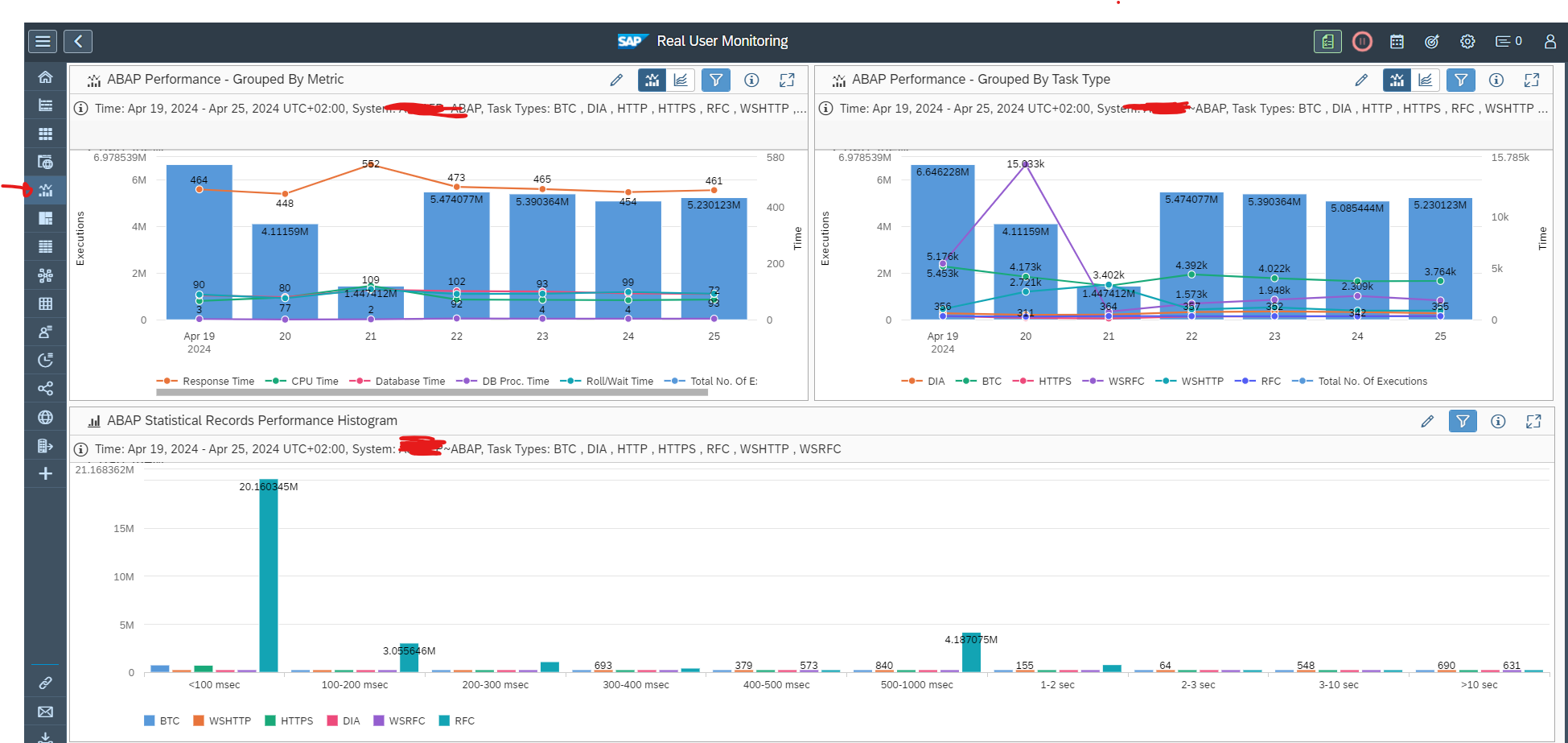Click the Total No. Of Executions legend entry
The height and width of the screenshot is (743, 1568).
coord(1360,382)
